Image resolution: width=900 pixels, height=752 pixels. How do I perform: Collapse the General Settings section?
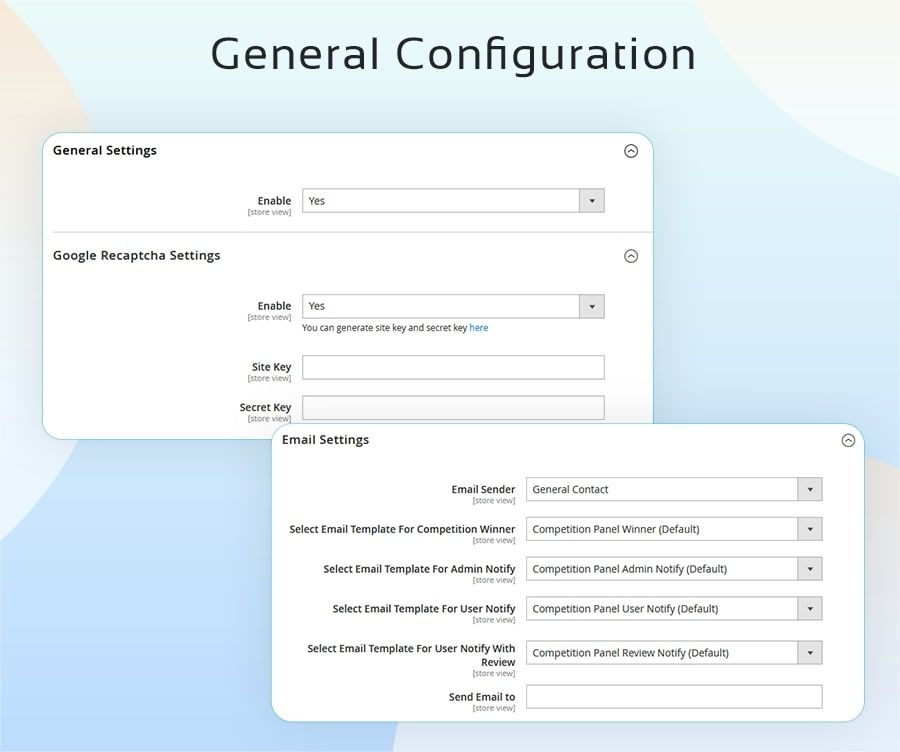[631, 151]
